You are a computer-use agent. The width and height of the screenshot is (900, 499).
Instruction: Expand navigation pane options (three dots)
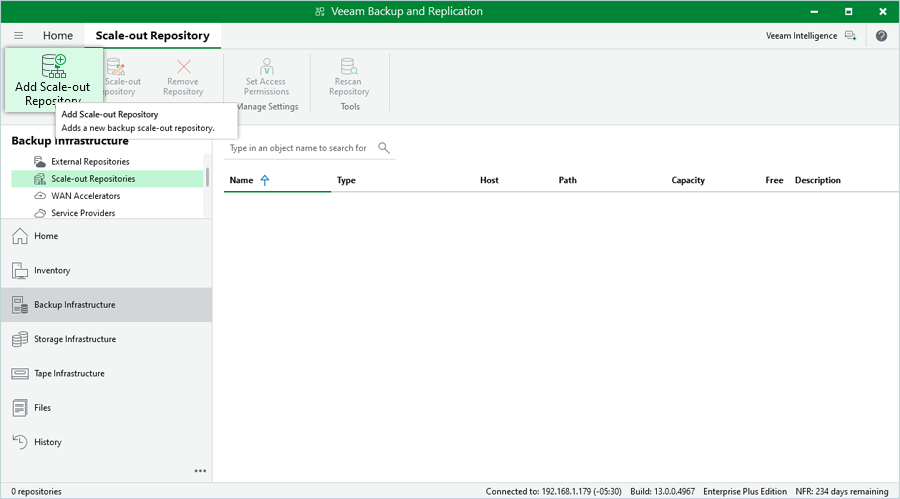tap(200, 471)
